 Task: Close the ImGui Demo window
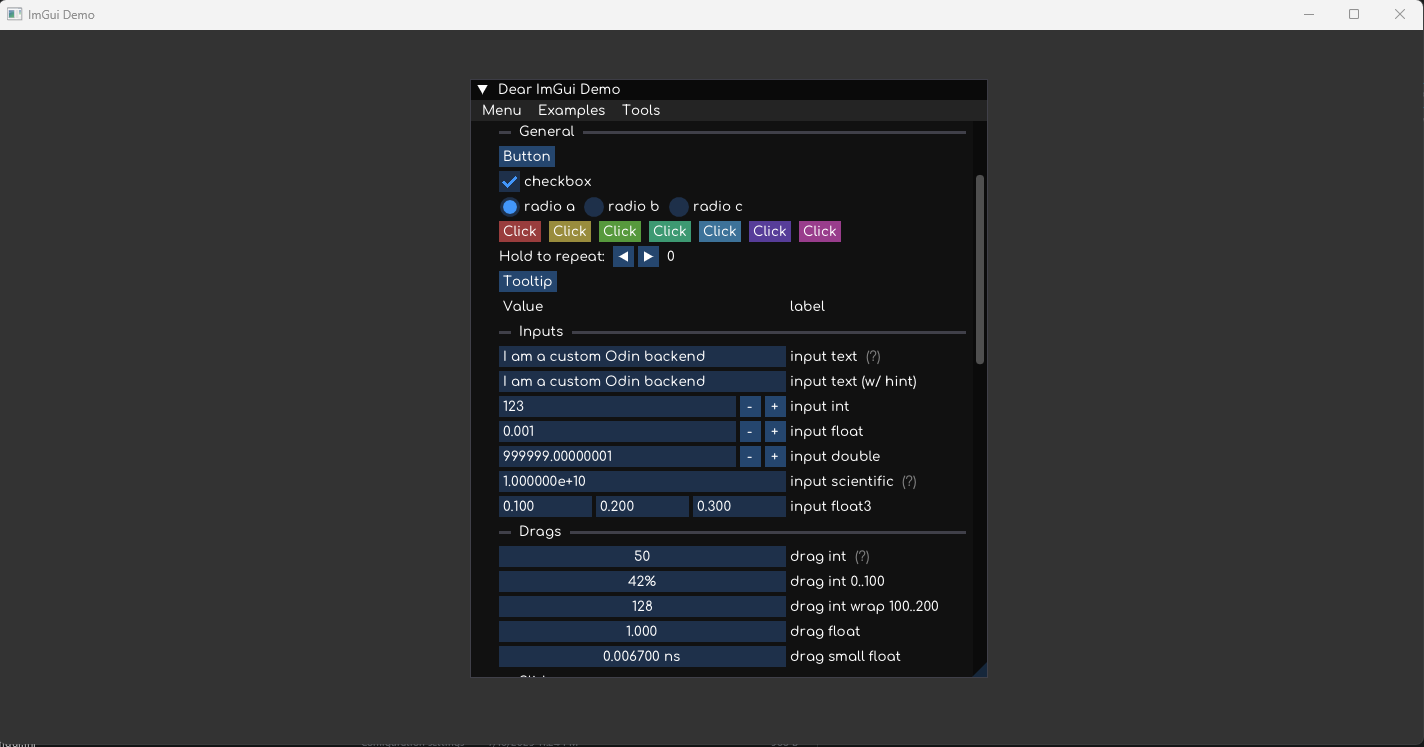(1400, 14)
